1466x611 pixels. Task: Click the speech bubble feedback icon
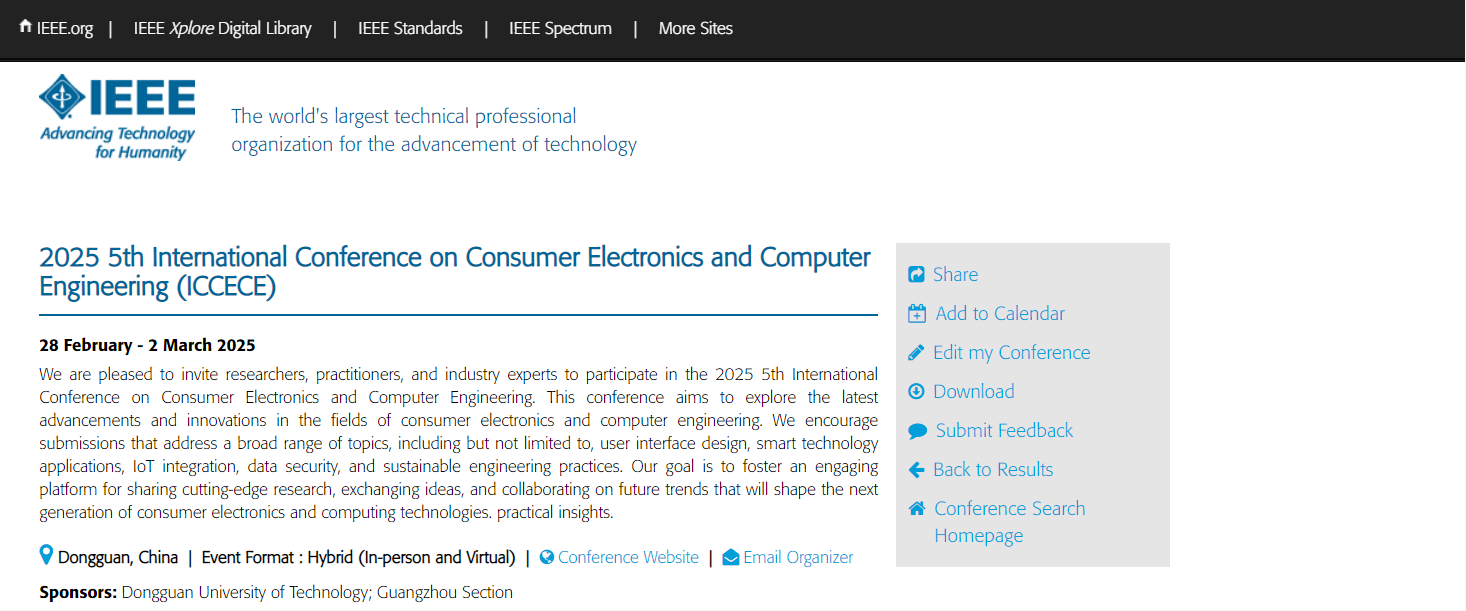pyautogui.click(x=917, y=431)
